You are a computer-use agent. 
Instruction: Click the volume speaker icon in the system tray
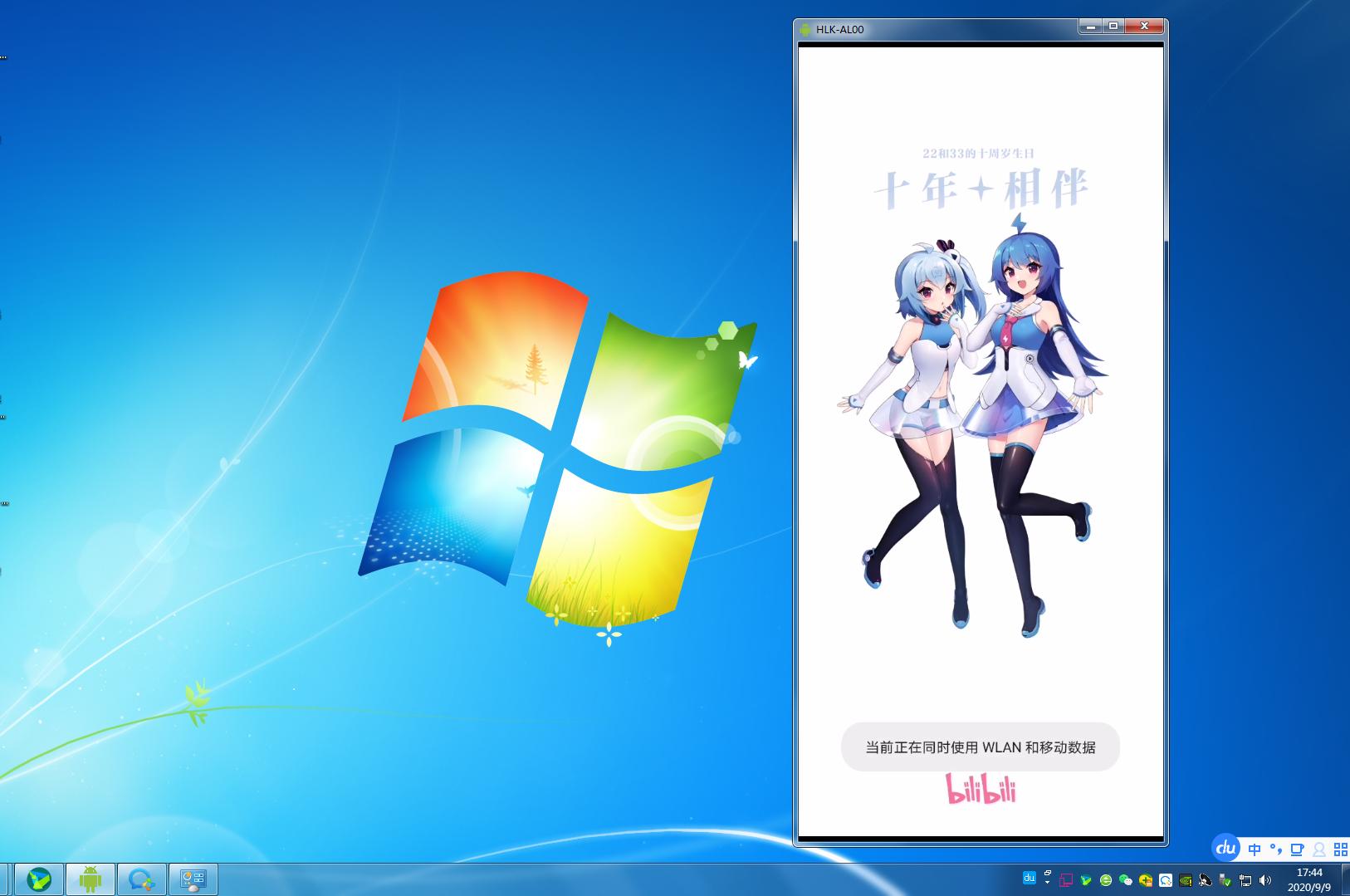pyautogui.click(x=1265, y=880)
